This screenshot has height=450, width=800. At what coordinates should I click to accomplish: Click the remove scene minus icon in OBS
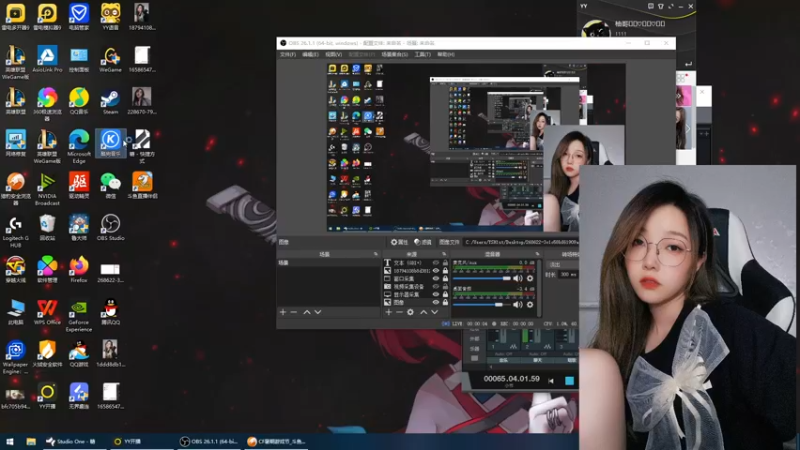click(x=294, y=312)
